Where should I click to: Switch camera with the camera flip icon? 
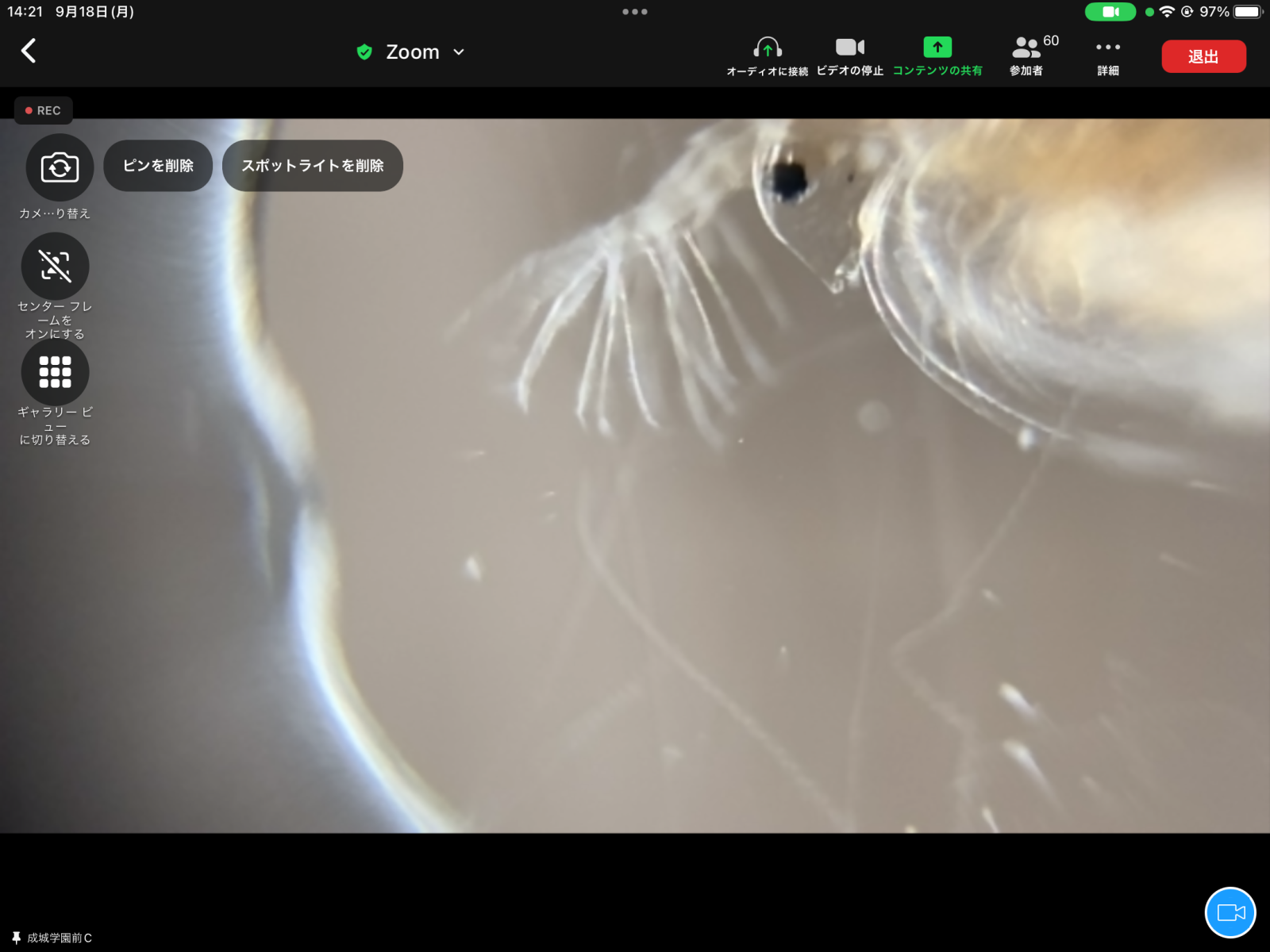coord(60,168)
